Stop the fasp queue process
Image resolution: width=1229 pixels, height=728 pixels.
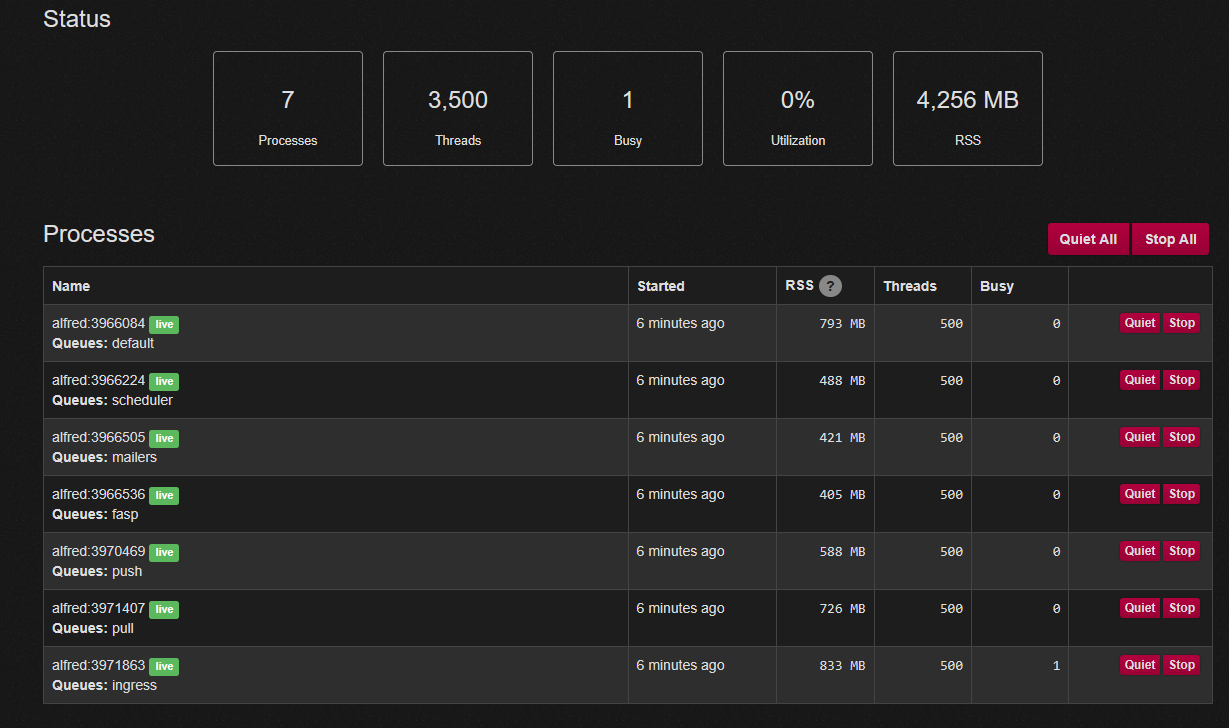click(1181, 494)
